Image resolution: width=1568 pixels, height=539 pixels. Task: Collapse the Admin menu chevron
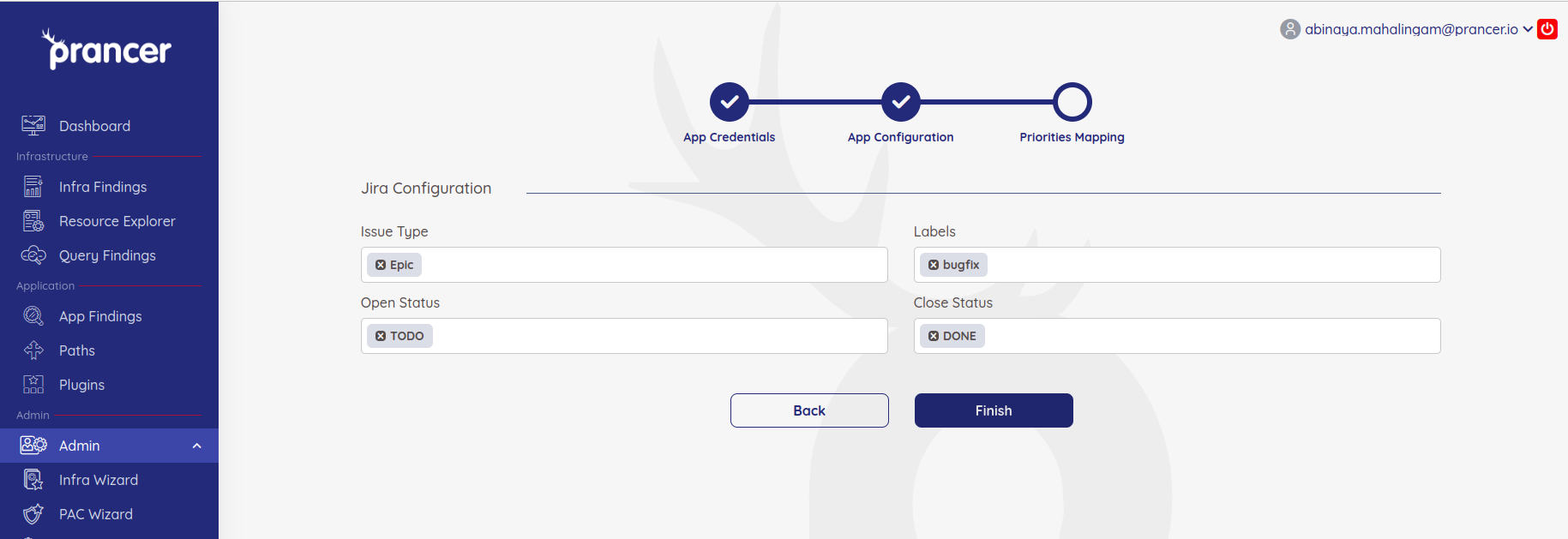coord(197,446)
